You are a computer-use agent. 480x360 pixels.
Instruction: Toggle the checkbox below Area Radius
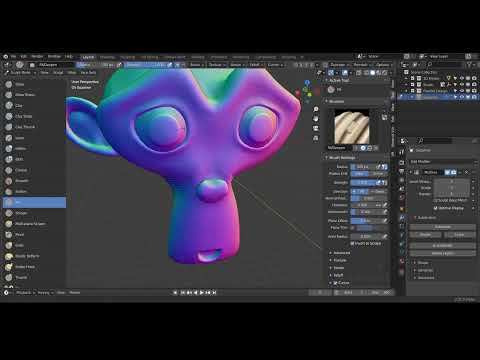coord(353,244)
